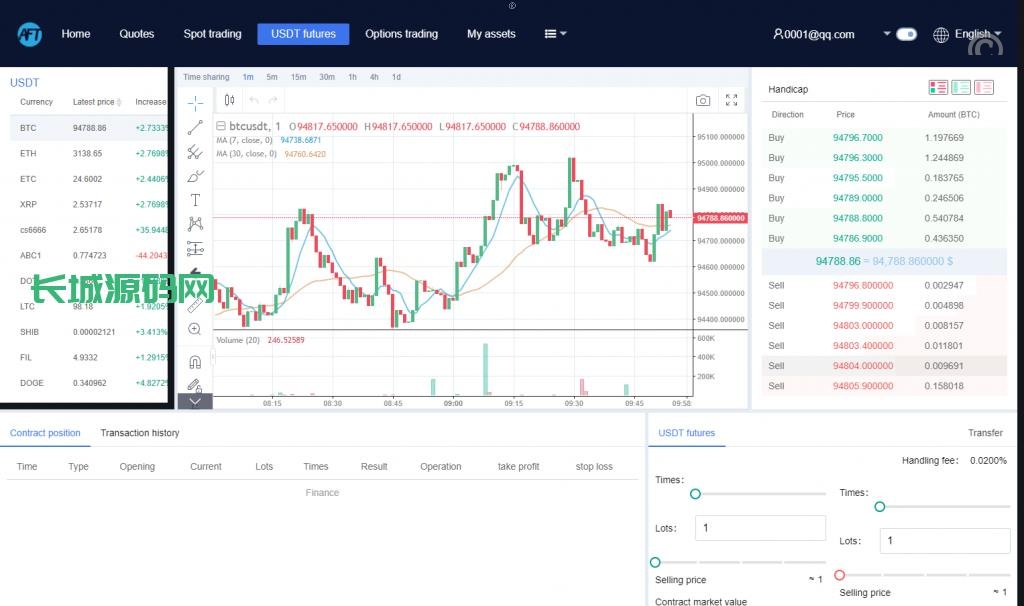Show sell-only order book view
This screenshot has width=1024, height=606.
point(984,88)
